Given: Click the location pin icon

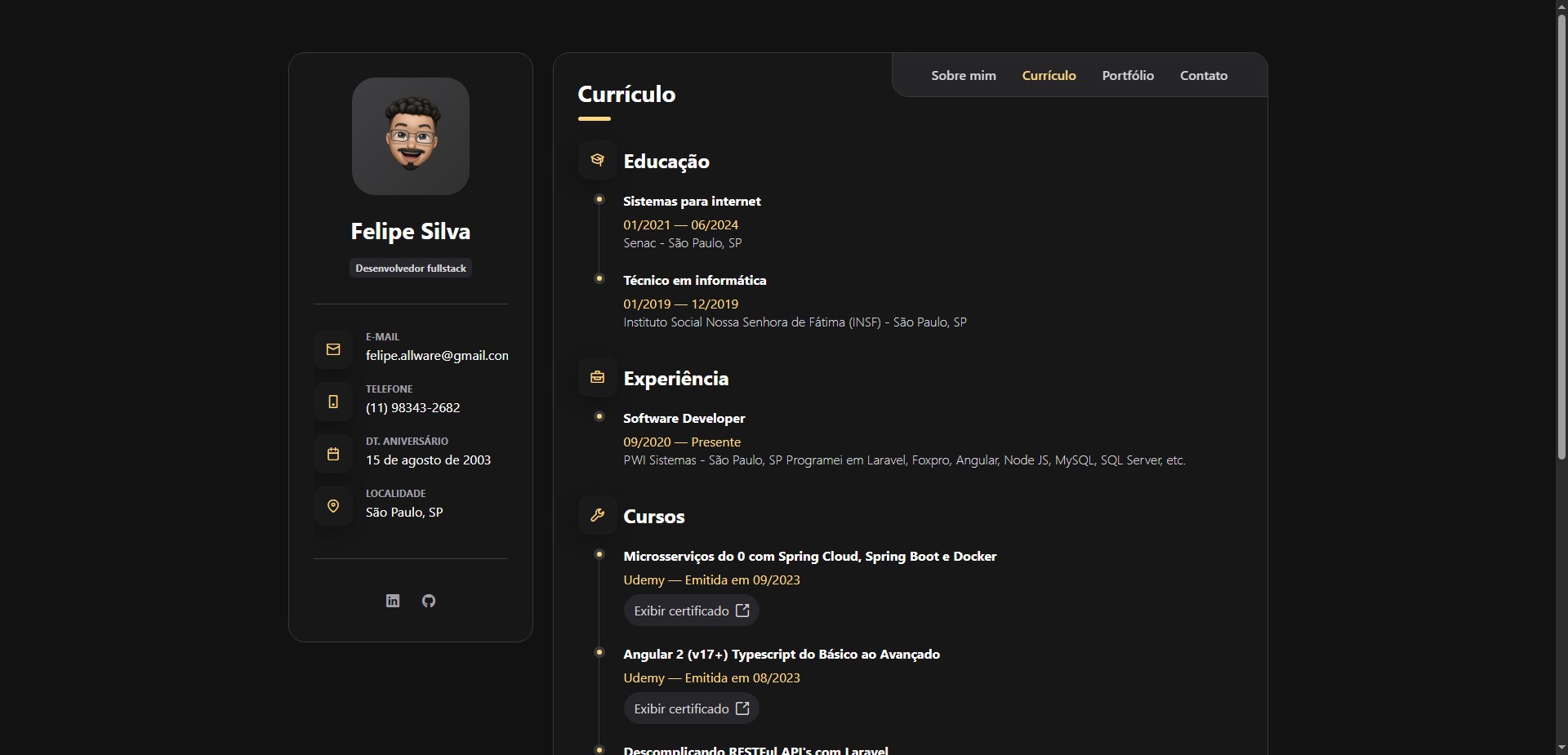Looking at the screenshot, I should click(333, 506).
